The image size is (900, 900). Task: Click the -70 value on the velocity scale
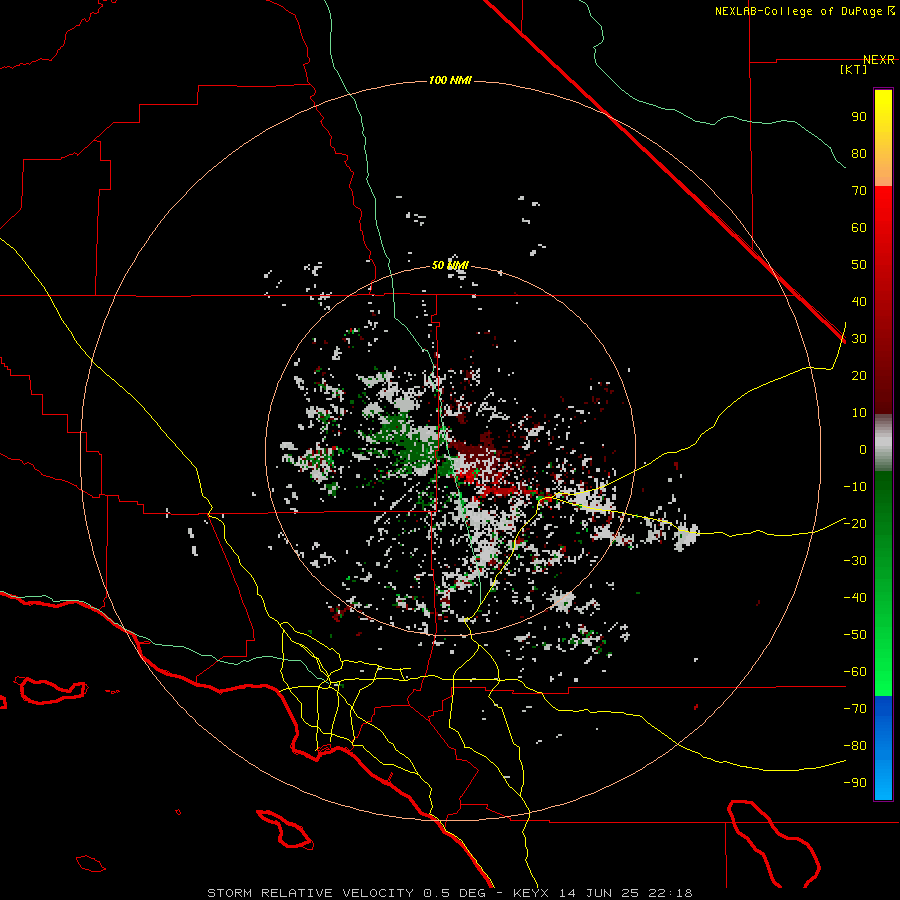coord(855,709)
